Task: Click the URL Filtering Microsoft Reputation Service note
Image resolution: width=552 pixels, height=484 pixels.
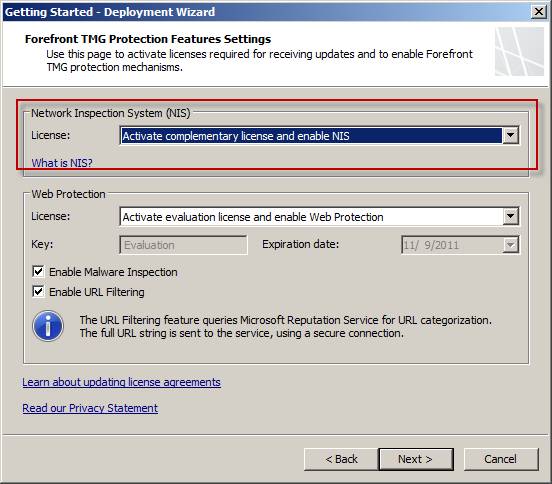Action: [286, 327]
